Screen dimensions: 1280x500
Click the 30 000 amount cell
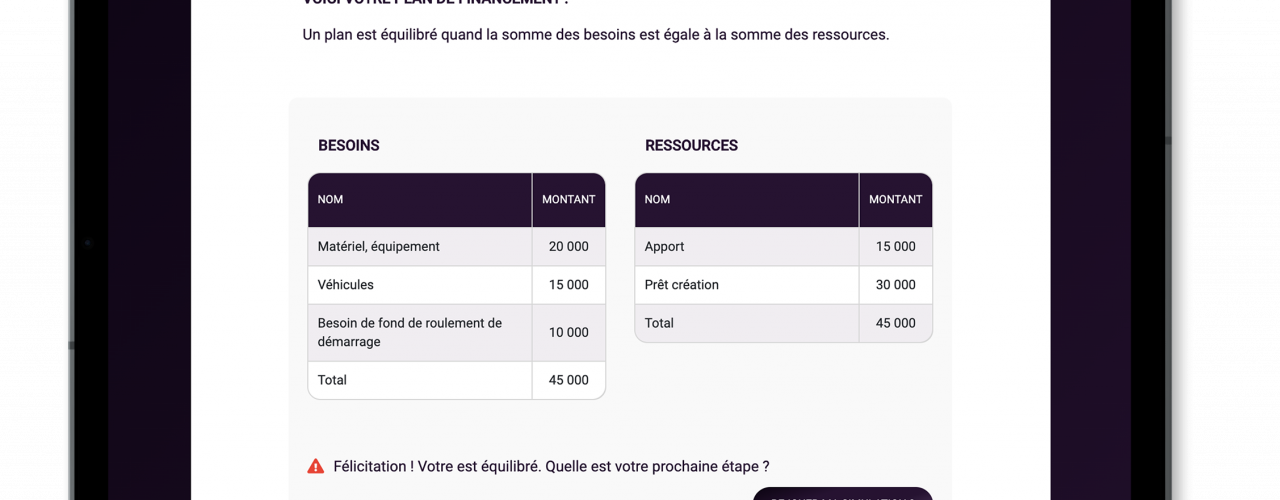point(895,285)
